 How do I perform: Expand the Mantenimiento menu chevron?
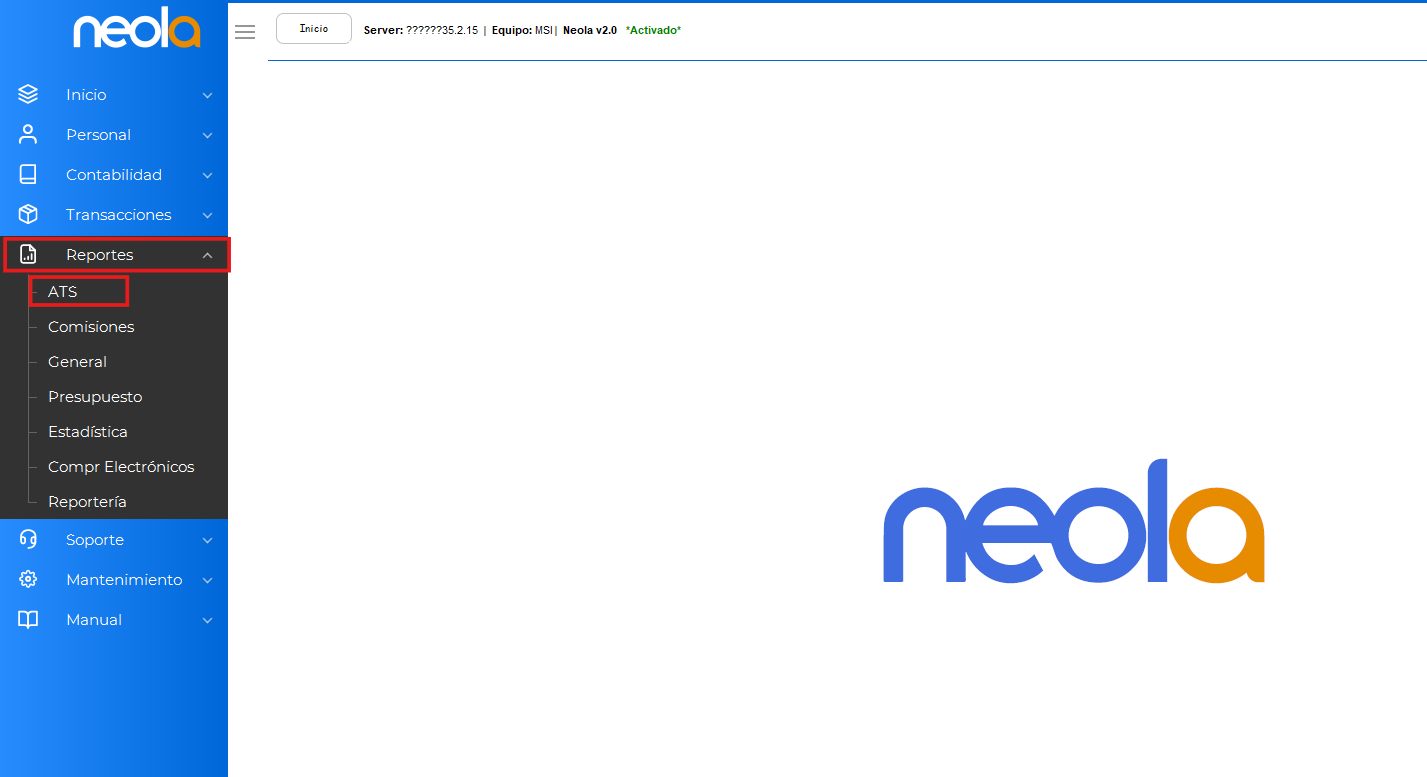pyautogui.click(x=207, y=581)
